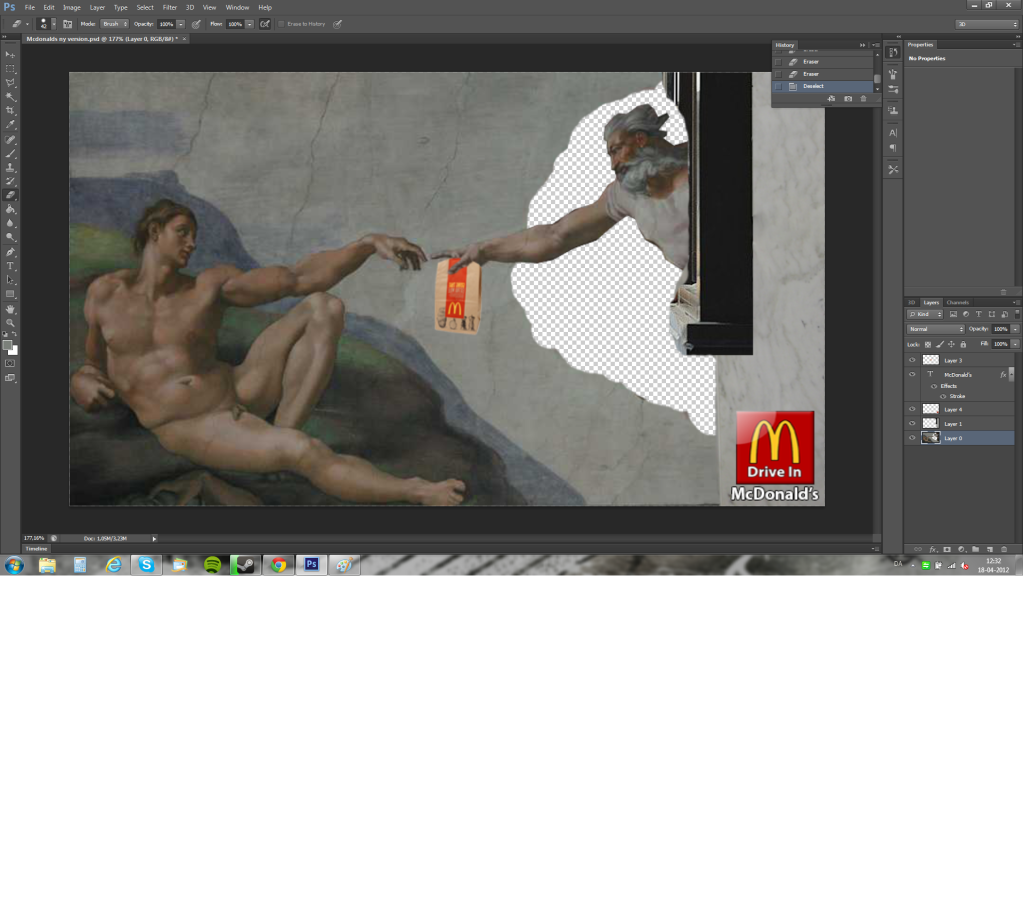The image size is (1023, 908).
Task: Open the options bar Opacity slider dropdown
Action: click(181, 24)
